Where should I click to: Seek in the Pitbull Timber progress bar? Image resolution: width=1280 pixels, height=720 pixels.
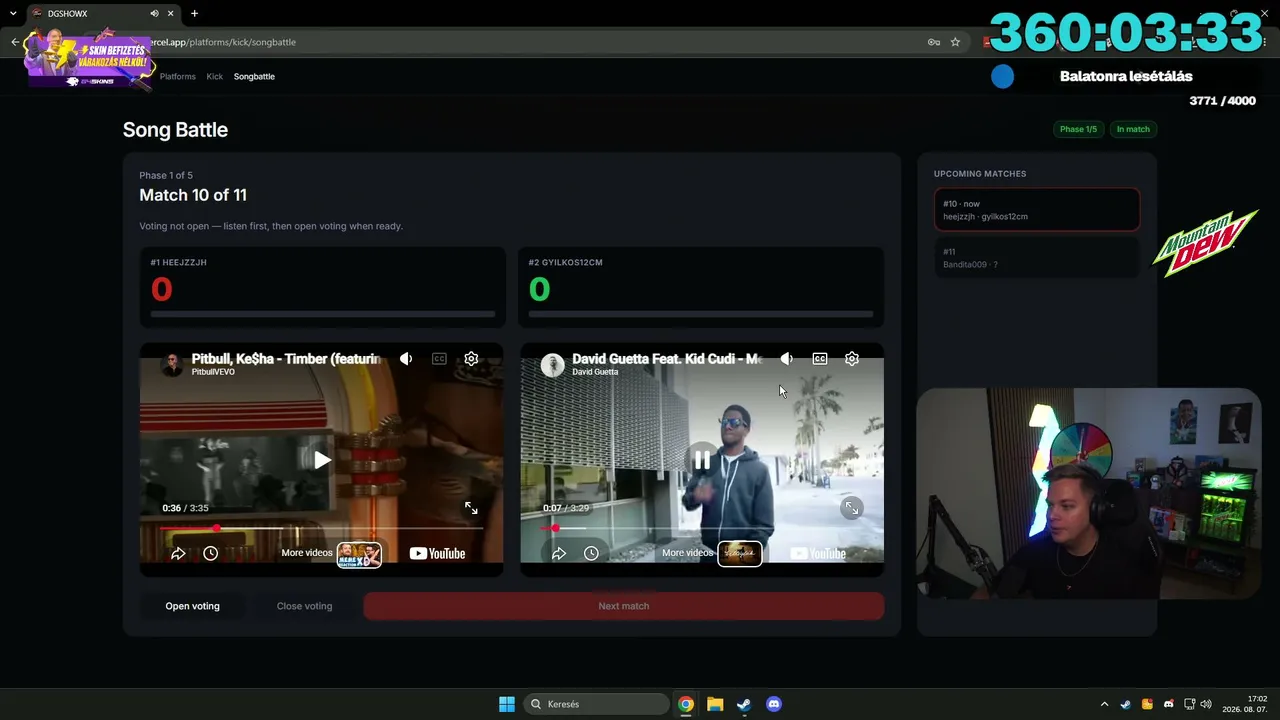(x=321, y=528)
